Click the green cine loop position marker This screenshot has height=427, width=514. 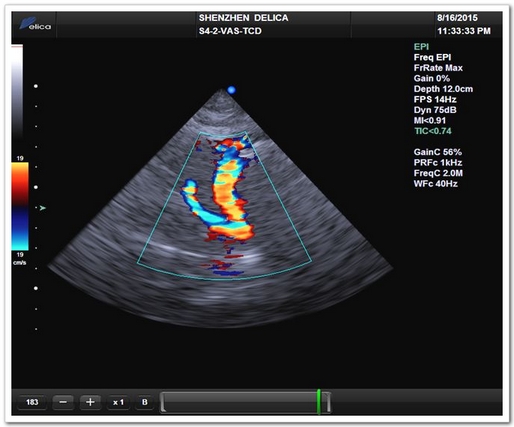pos(319,402)
